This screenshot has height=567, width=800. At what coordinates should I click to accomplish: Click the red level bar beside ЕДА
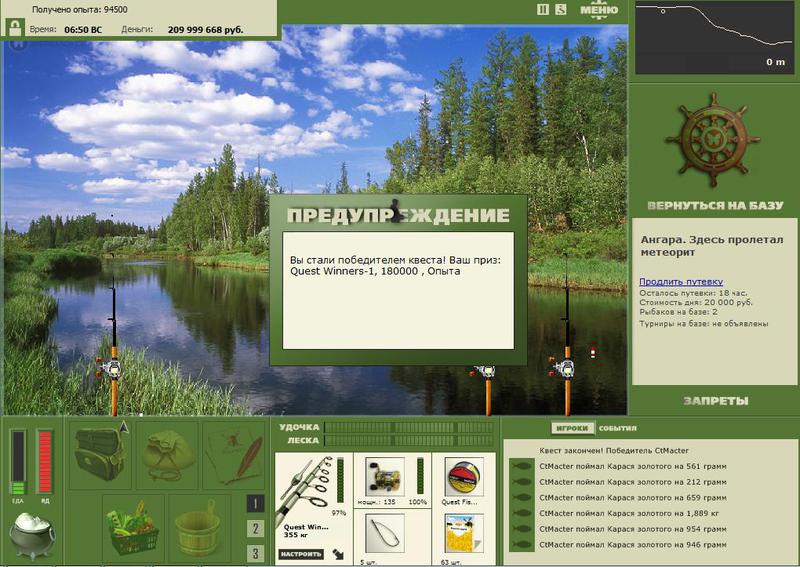tap(45, 462)
